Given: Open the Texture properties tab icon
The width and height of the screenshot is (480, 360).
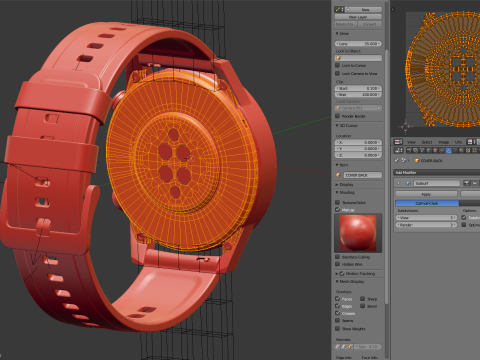Looking at the screenshot, I should point(468,150).
